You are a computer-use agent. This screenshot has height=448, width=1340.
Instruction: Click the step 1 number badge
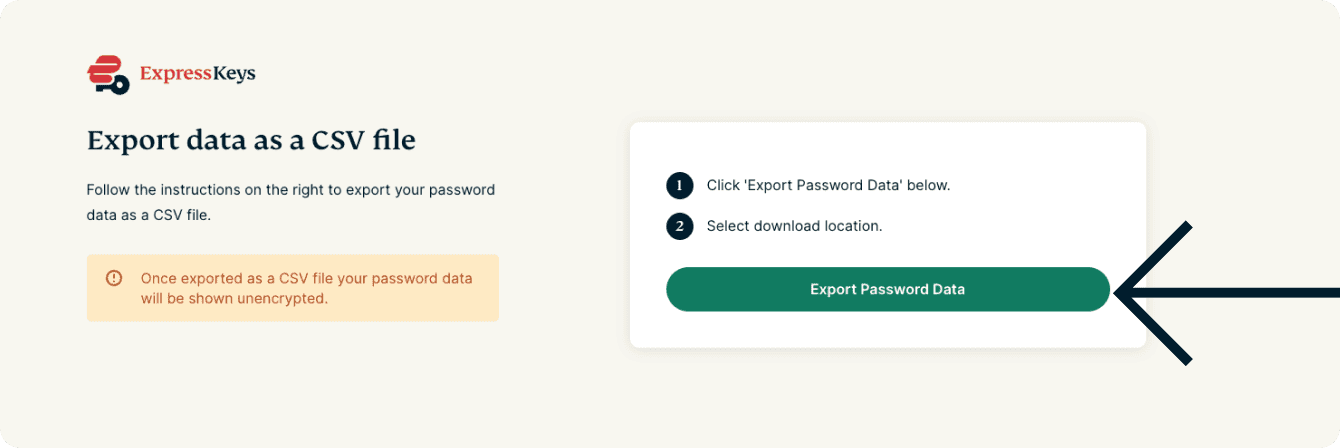(x=680, y=186)
